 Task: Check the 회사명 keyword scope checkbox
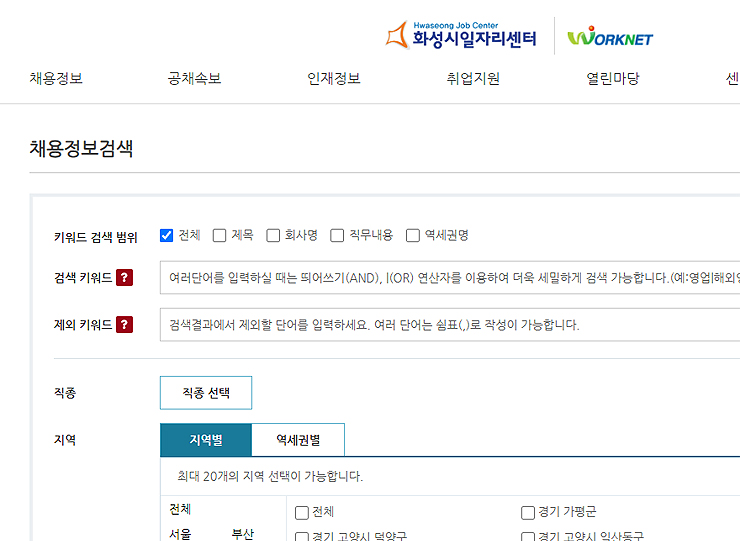[273, 236]
